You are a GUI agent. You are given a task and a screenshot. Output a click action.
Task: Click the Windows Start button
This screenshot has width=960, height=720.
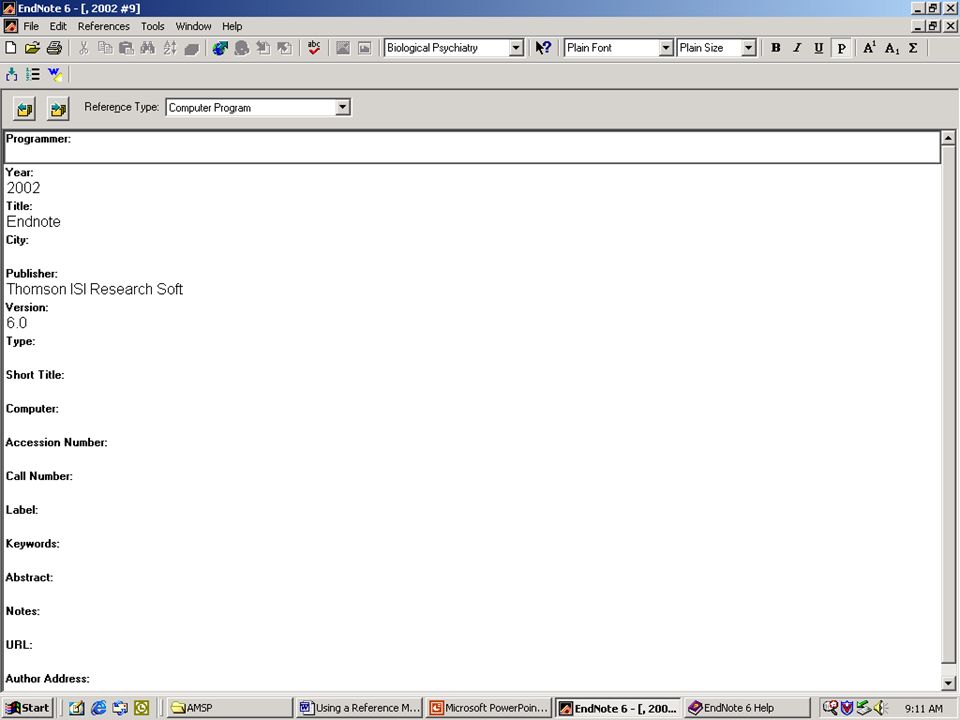pyautogui.click(x=28, y=708)
